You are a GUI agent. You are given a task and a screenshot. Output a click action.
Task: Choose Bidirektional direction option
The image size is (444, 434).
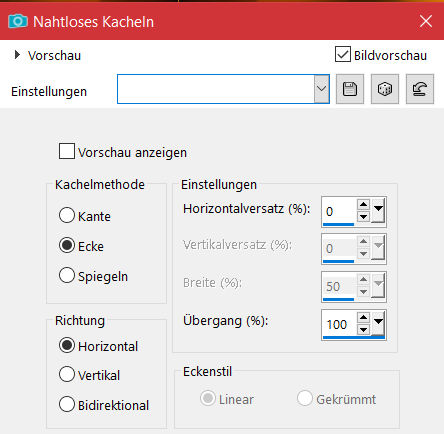[x=67, y=404]
